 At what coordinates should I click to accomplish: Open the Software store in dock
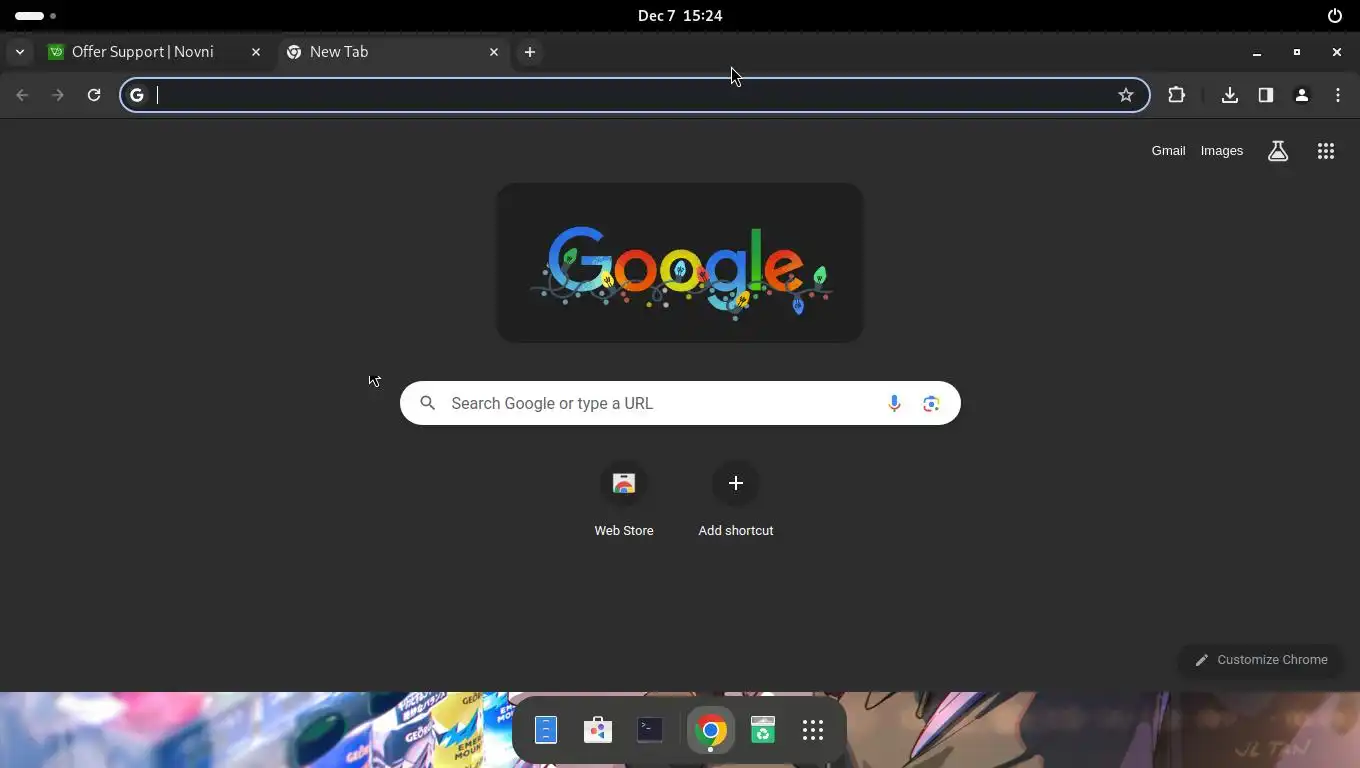coord(598,731)
